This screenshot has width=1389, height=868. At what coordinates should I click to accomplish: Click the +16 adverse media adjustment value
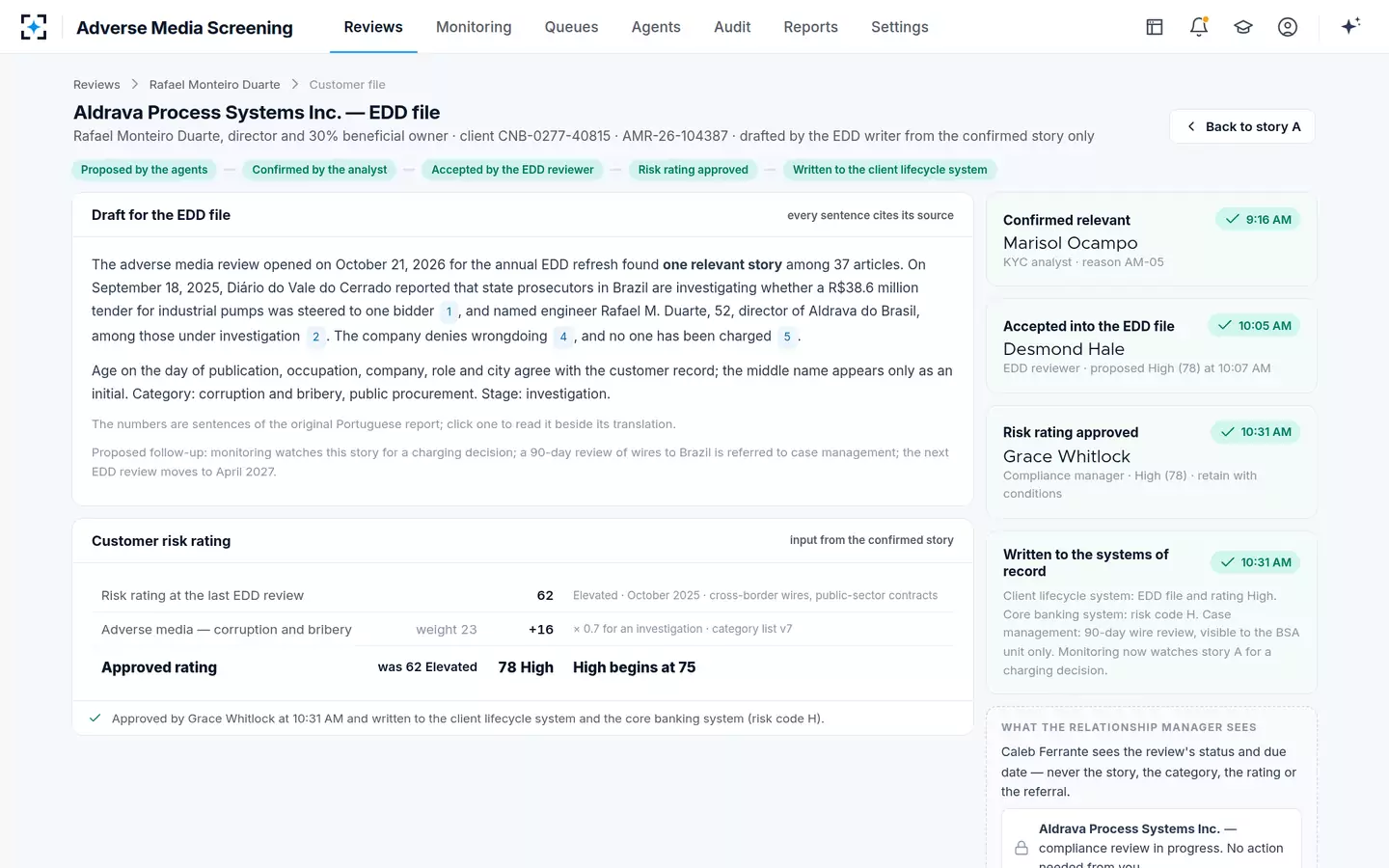[x=541, y=630]
